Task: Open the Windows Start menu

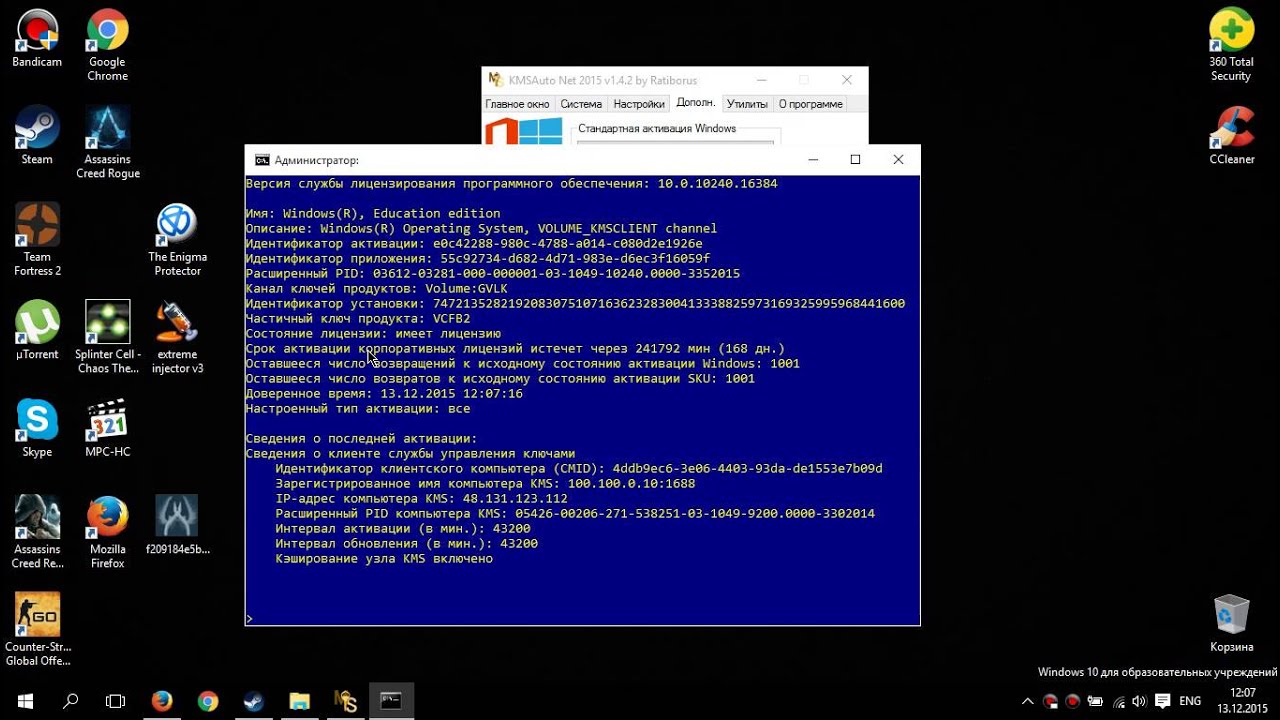Action: 24,701
